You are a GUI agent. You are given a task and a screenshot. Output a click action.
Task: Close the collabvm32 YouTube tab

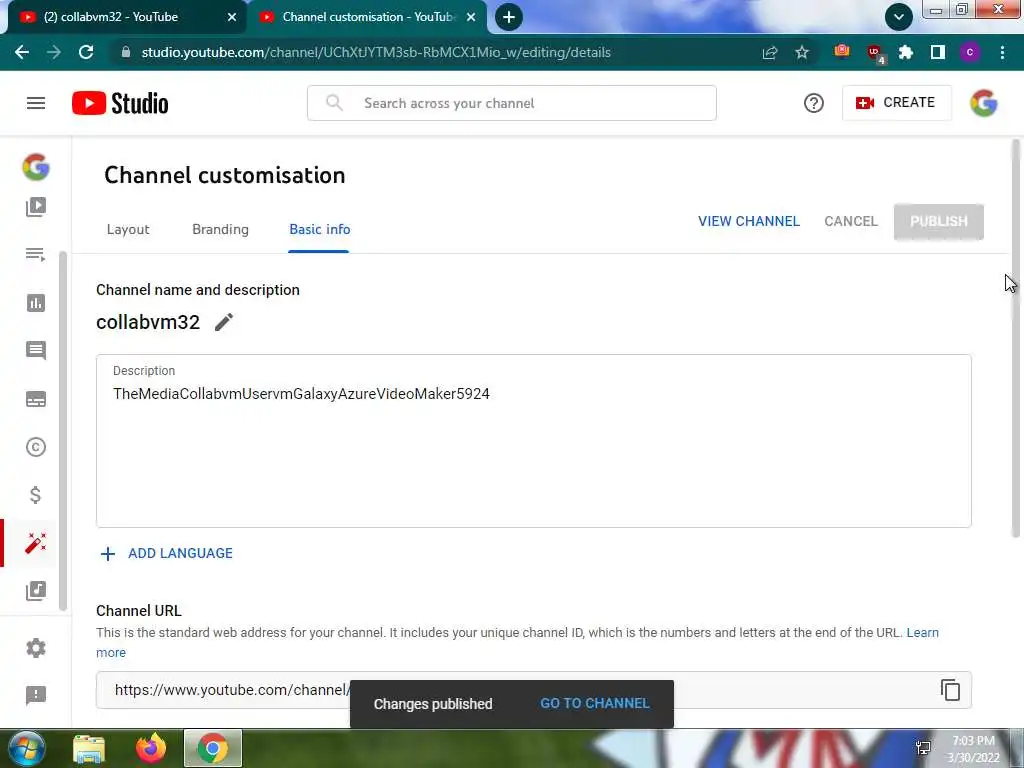tap(232, 17)
